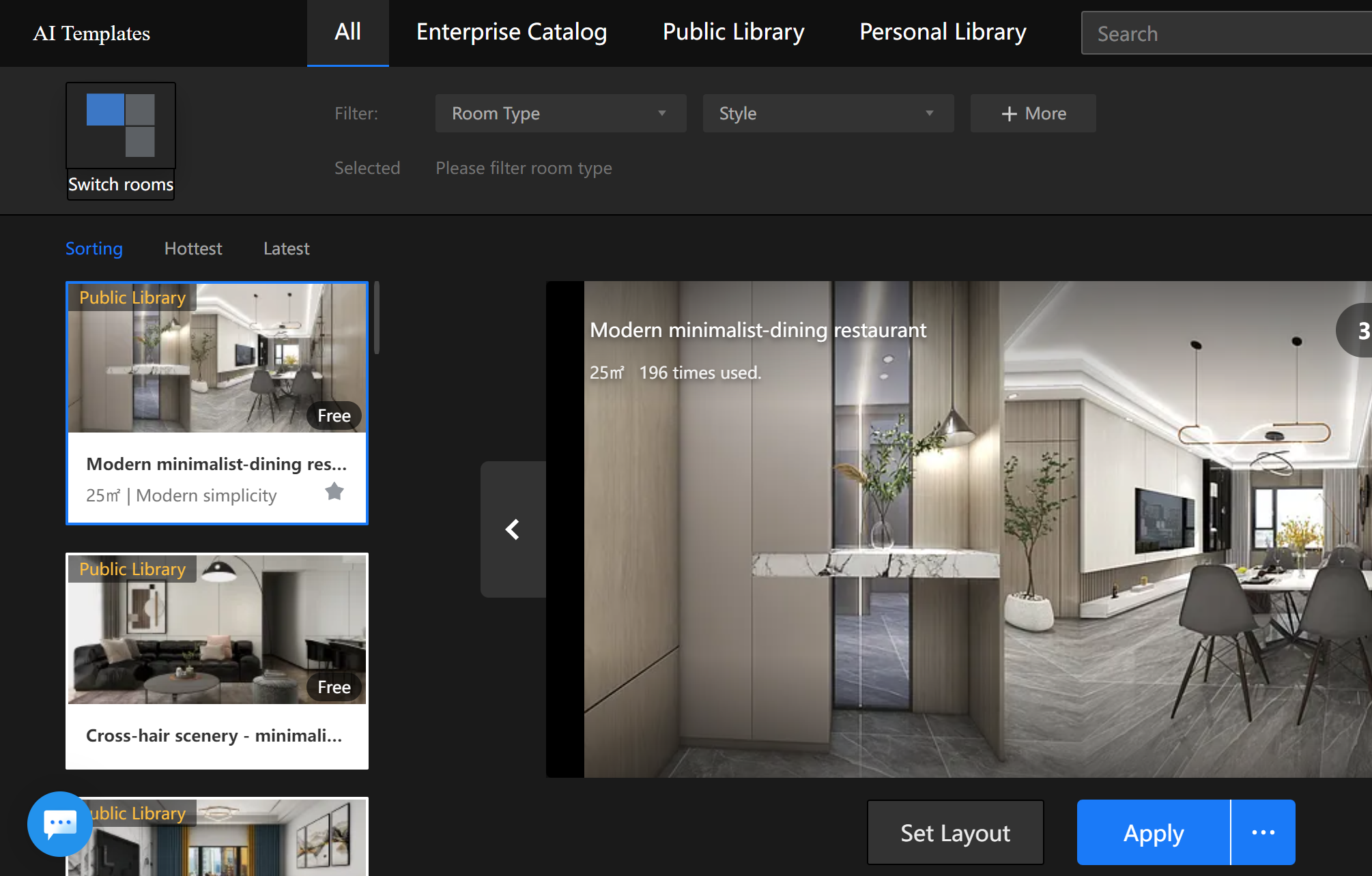1372x876 pixels.
Task: Click the Free badge on dining card
Action: 334,415
